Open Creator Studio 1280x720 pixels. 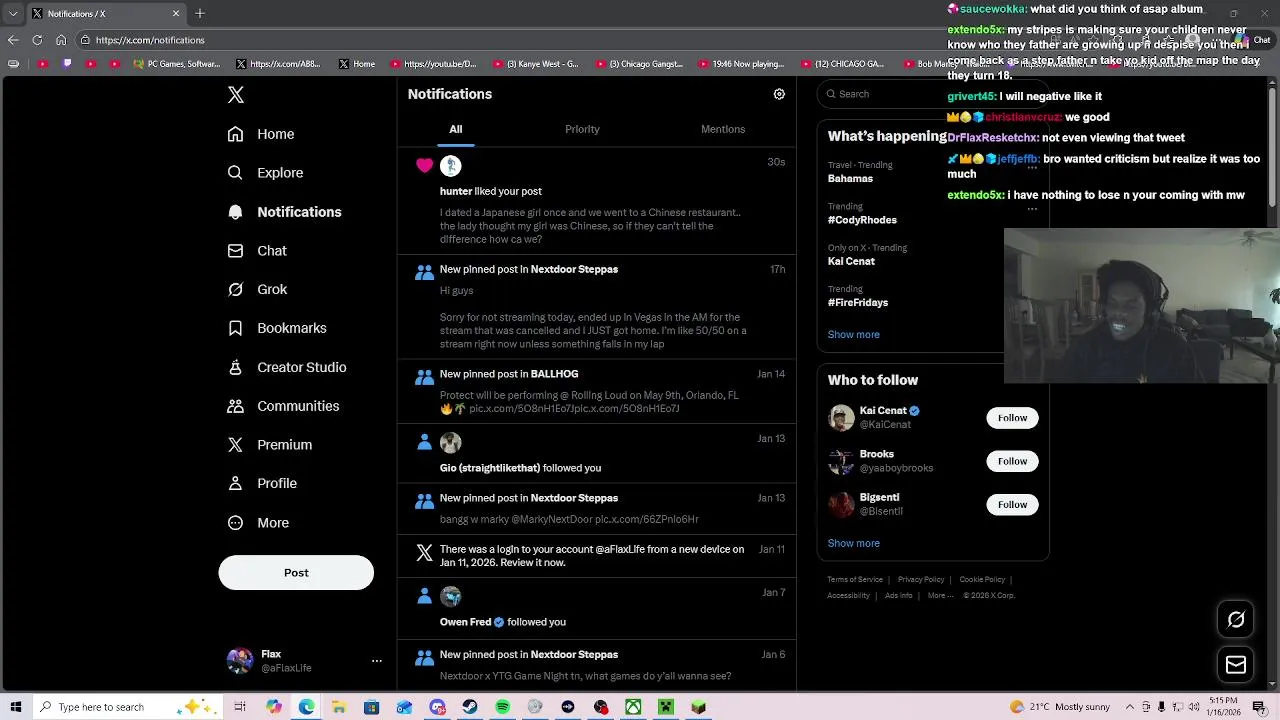pyautogui.click(x=287, y=367)
